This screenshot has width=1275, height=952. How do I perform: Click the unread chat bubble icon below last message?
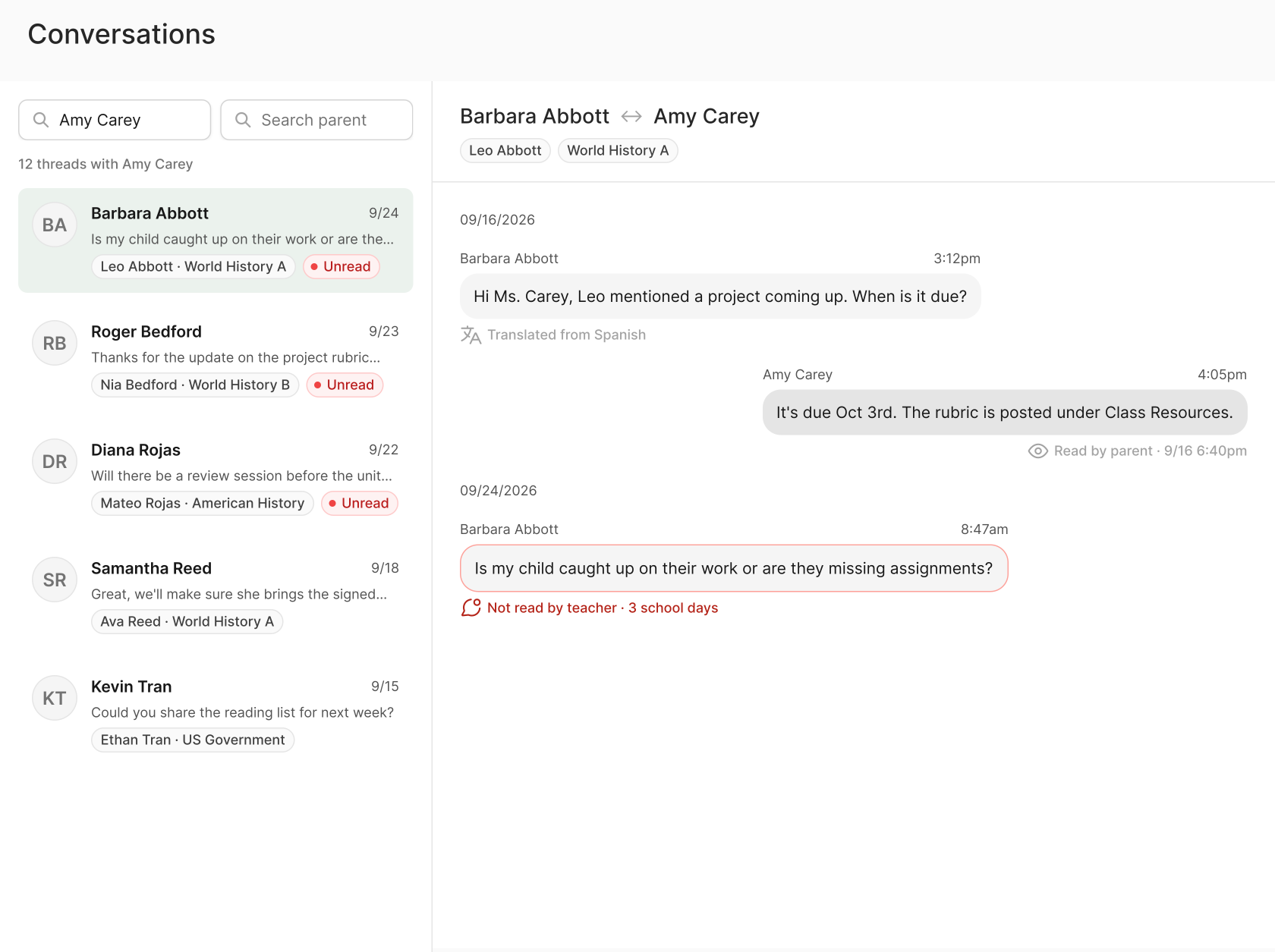471,608
